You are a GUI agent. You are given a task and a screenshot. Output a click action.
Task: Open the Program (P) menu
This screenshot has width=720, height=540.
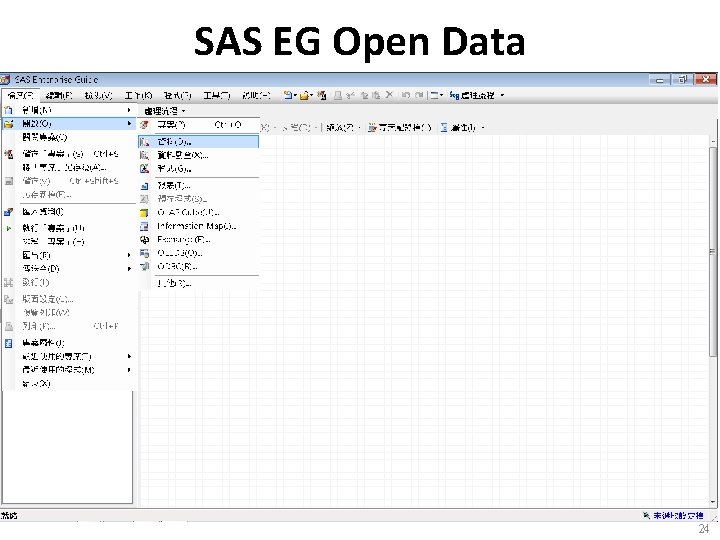(x=177, y=96)
